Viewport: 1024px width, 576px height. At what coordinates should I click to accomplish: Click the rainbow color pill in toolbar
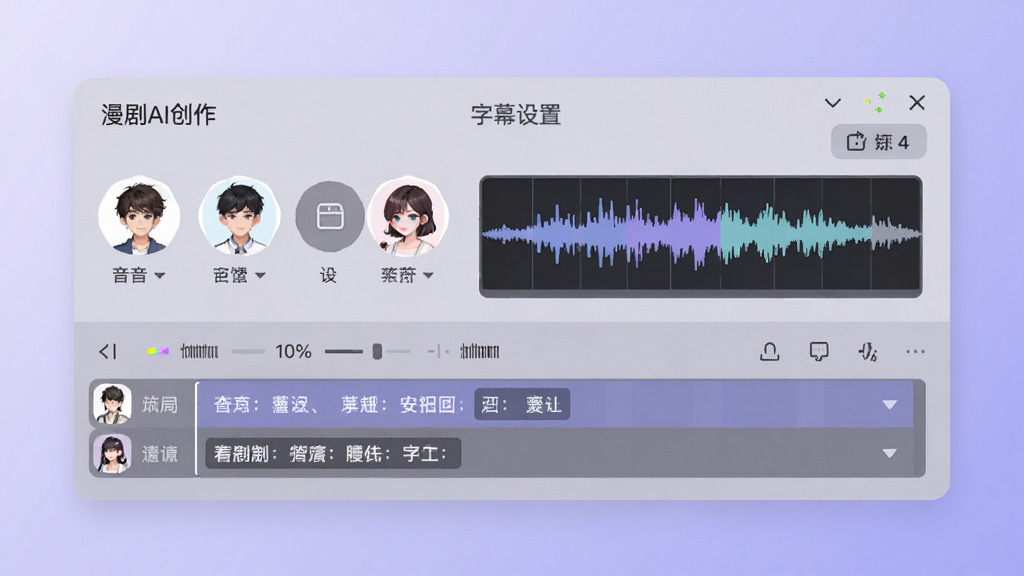[x=157, y=351]
